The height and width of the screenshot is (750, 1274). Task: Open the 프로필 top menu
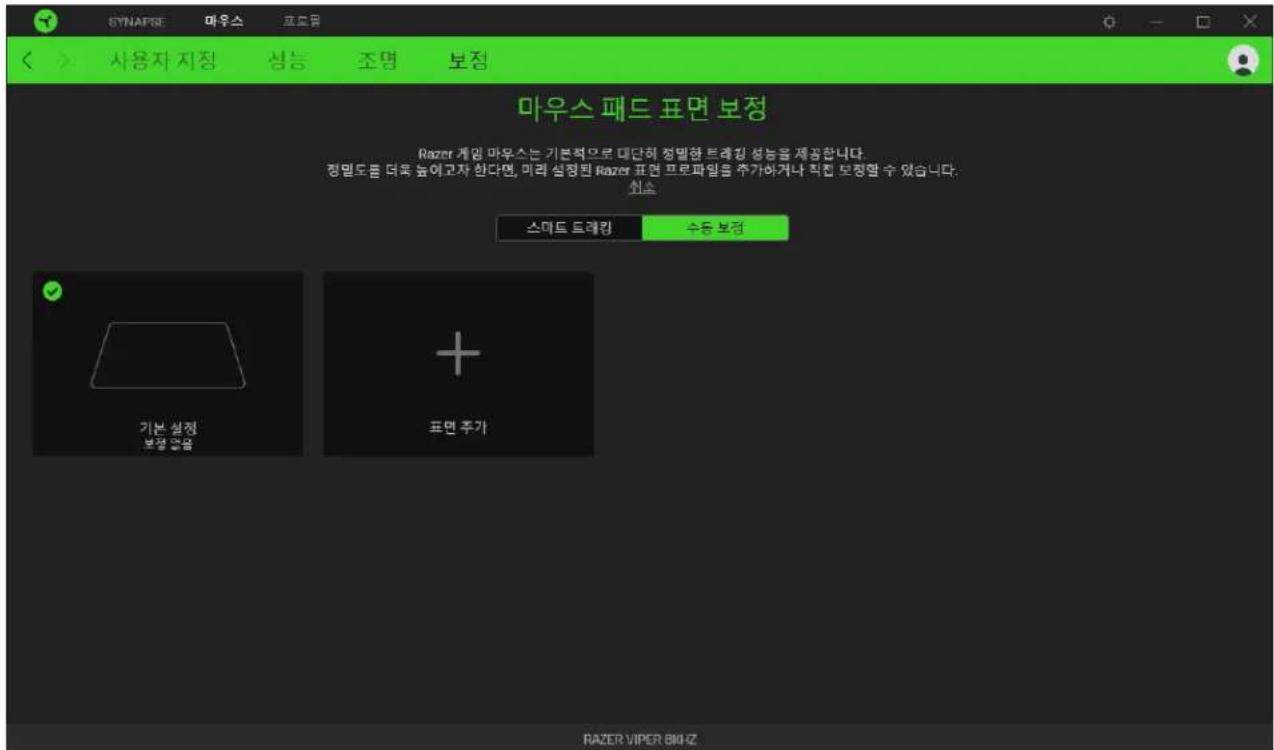(x=302, y=22)
